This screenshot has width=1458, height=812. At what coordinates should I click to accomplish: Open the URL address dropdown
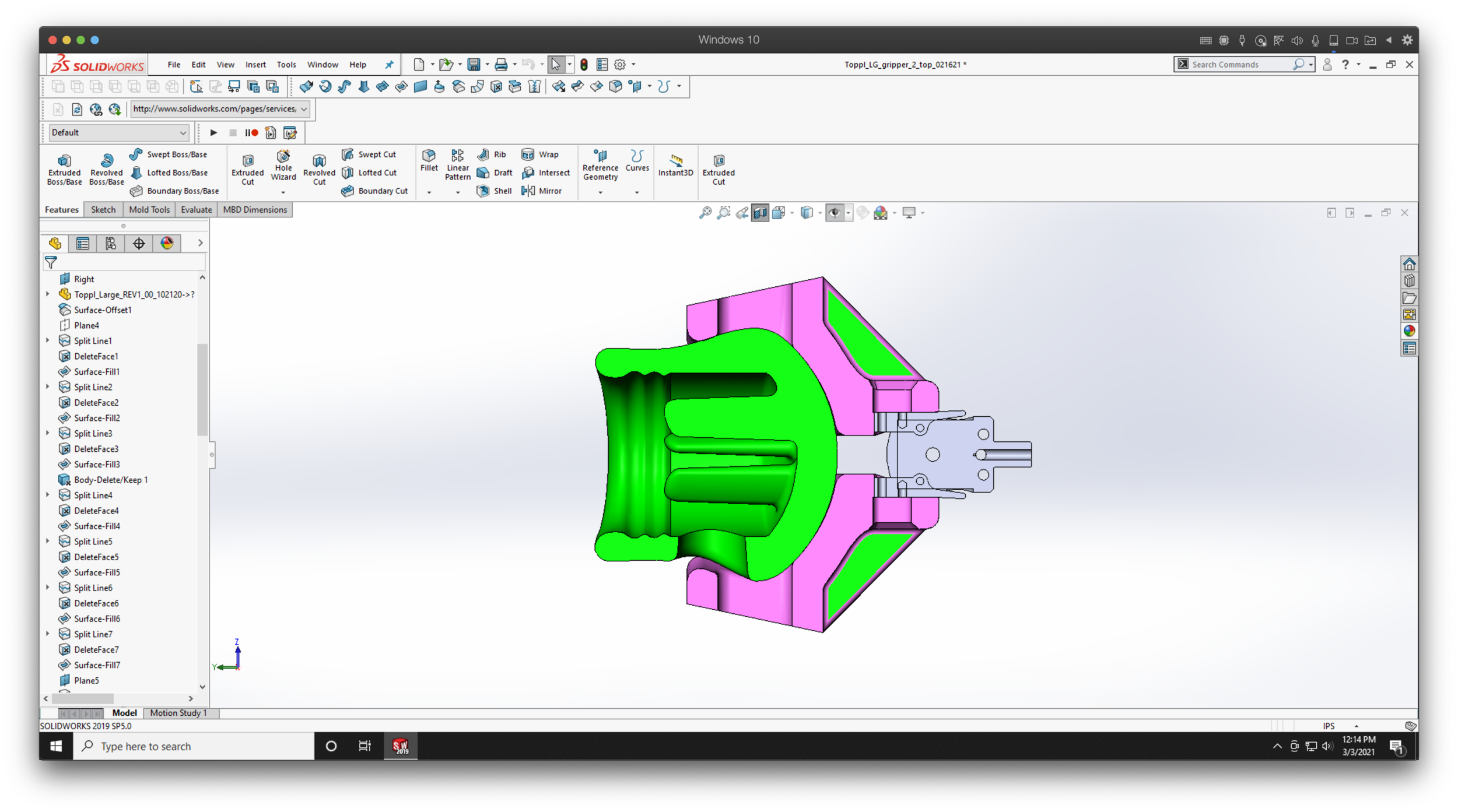[x=304, y=109]
